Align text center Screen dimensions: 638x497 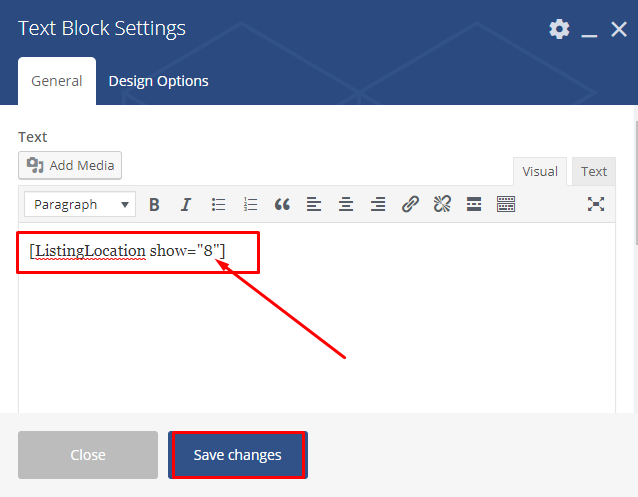[x=346, y=204]
